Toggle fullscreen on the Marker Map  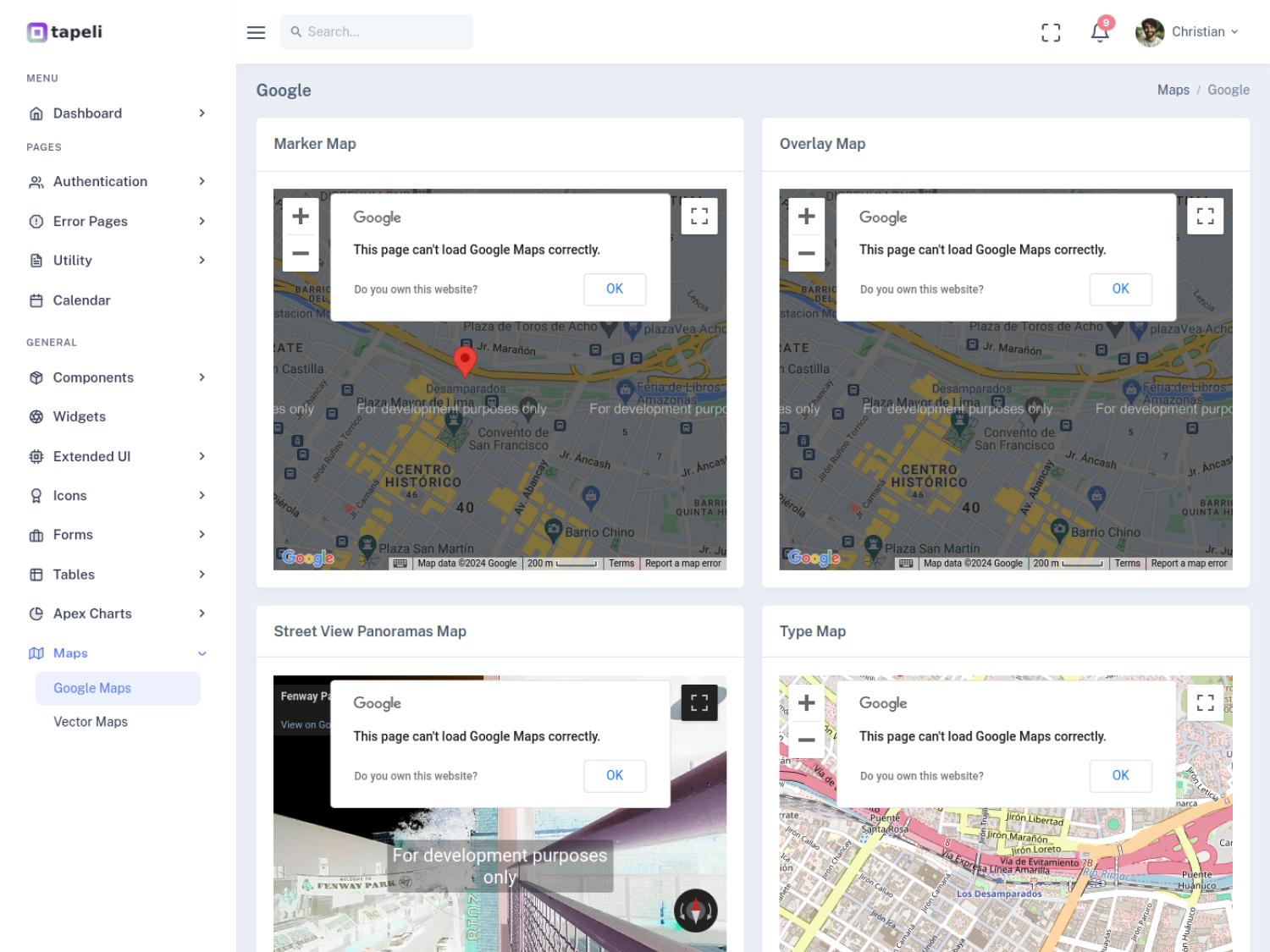point(699,216)
